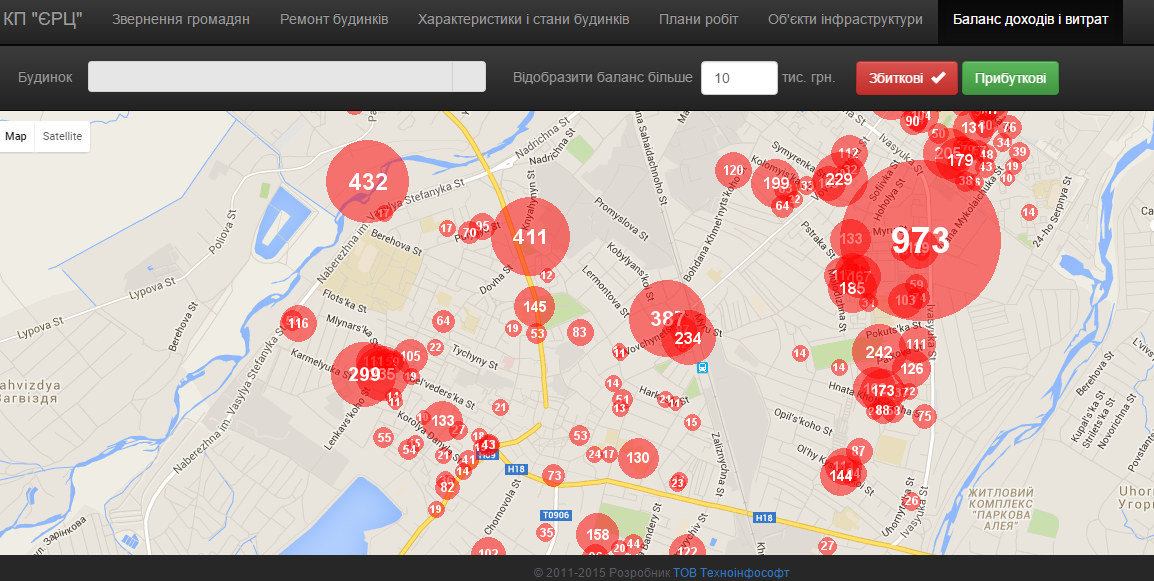Click the КП "ЄРЦ" brand link

click(43, 20)
